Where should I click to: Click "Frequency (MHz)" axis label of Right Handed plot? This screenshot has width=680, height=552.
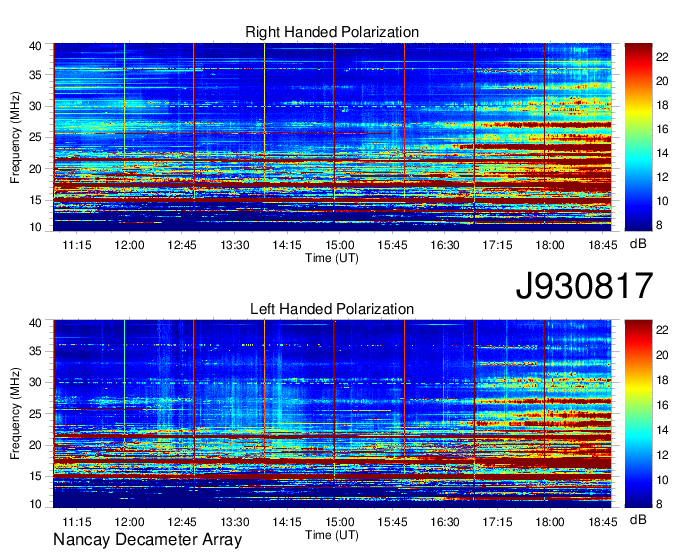(15, 137)
